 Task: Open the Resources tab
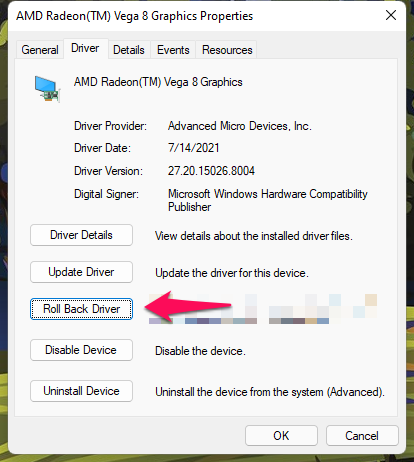pyautogui.click(x=227, y=50)
